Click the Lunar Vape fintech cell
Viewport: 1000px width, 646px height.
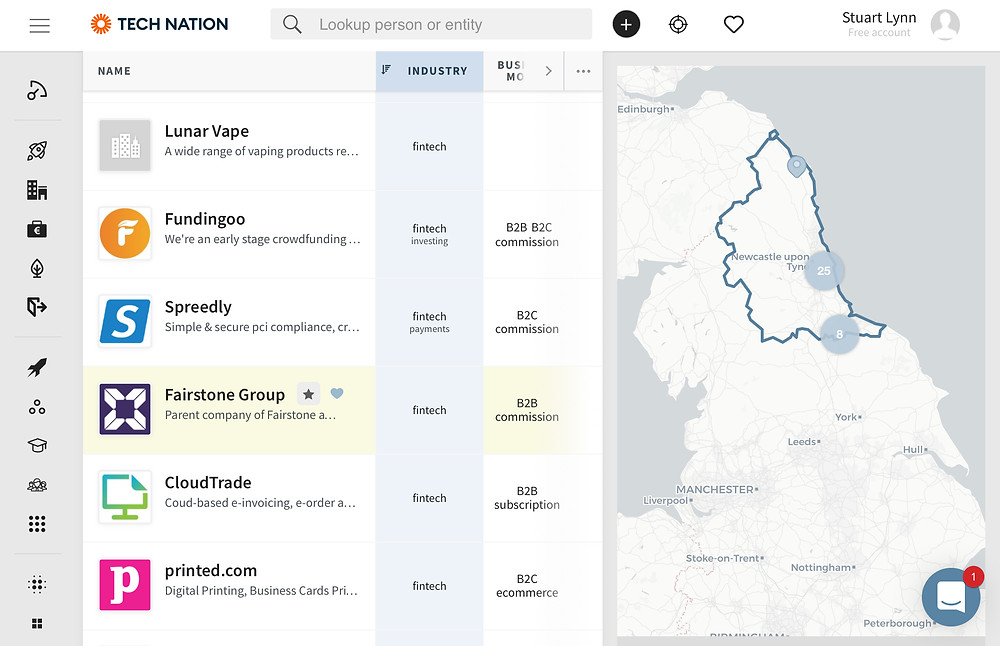429,147
